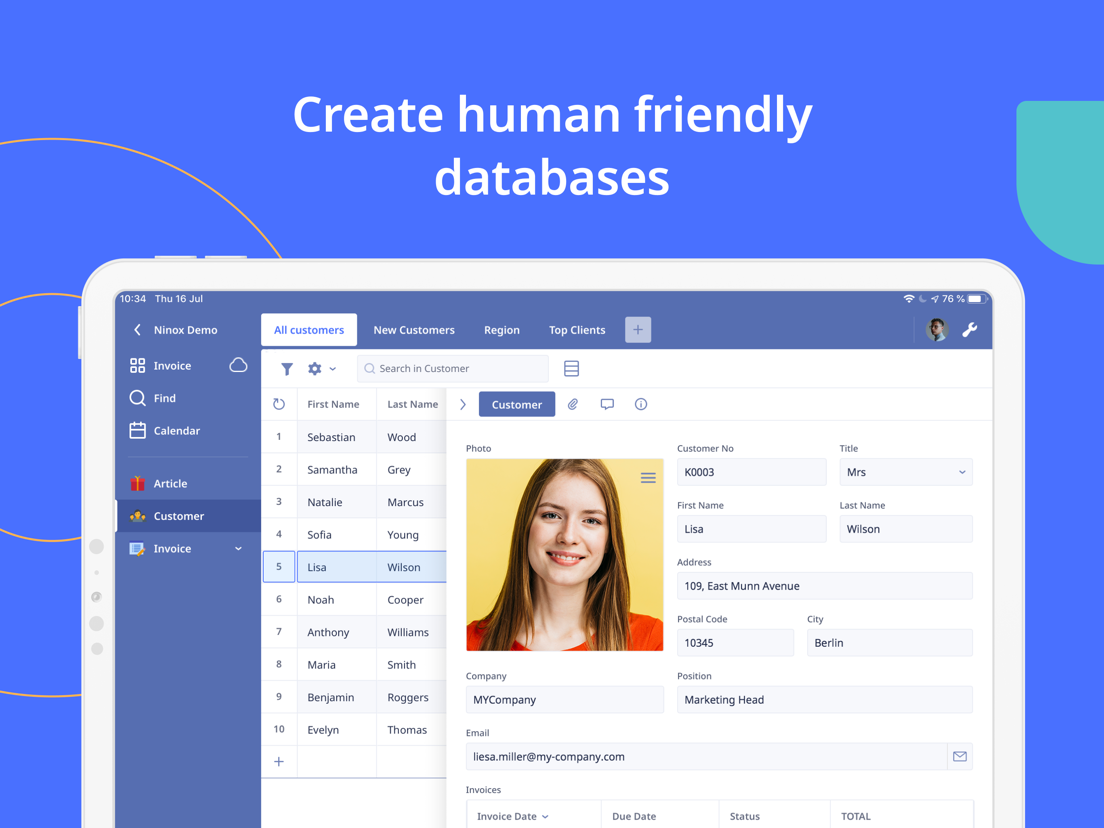The image size is (1104, 828).
Task: Collapse the record panel chevron
Action: pyautogui.click(x=463, y=404)
